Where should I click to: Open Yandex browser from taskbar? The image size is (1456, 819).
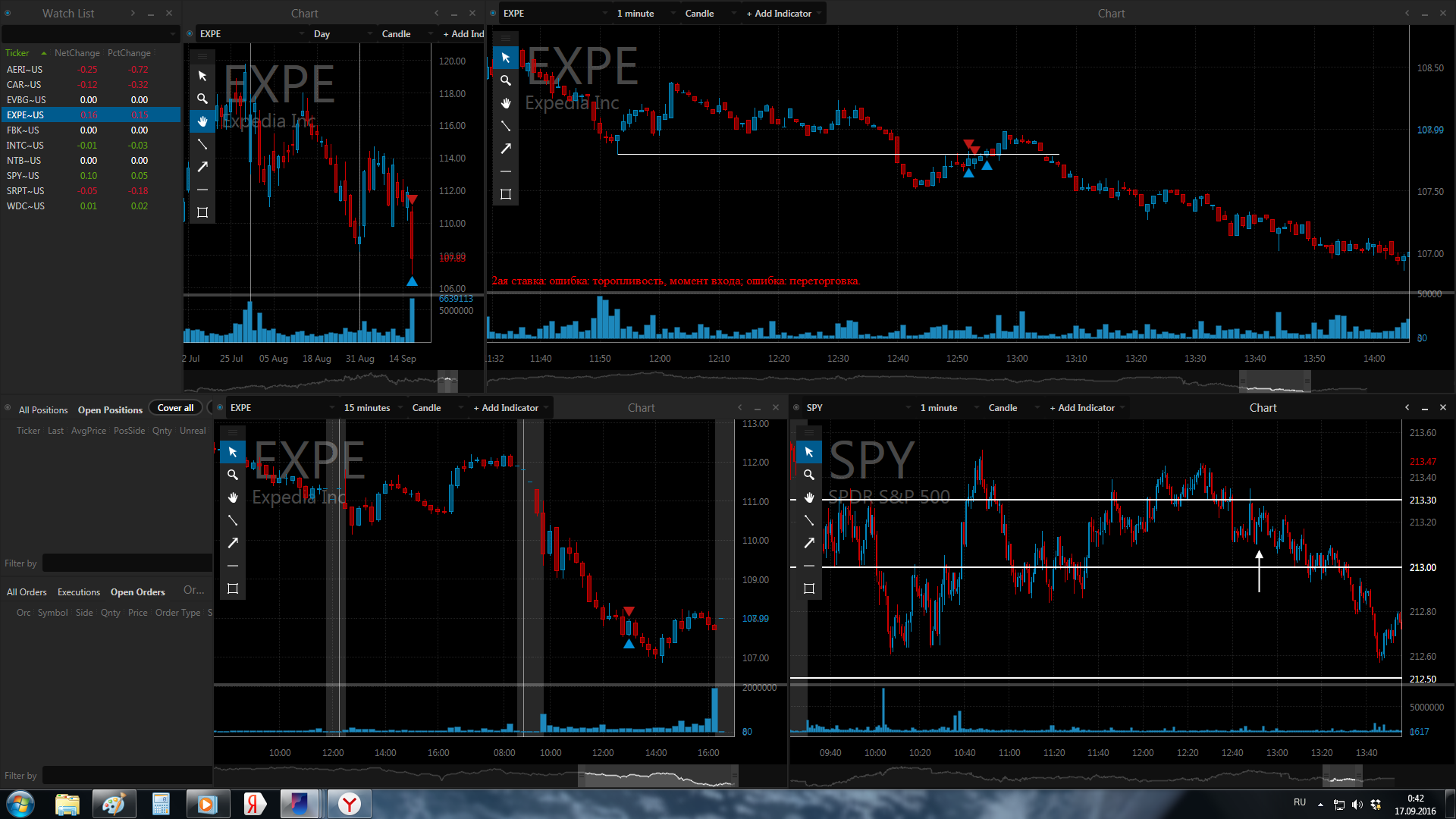tap(349, 804)
